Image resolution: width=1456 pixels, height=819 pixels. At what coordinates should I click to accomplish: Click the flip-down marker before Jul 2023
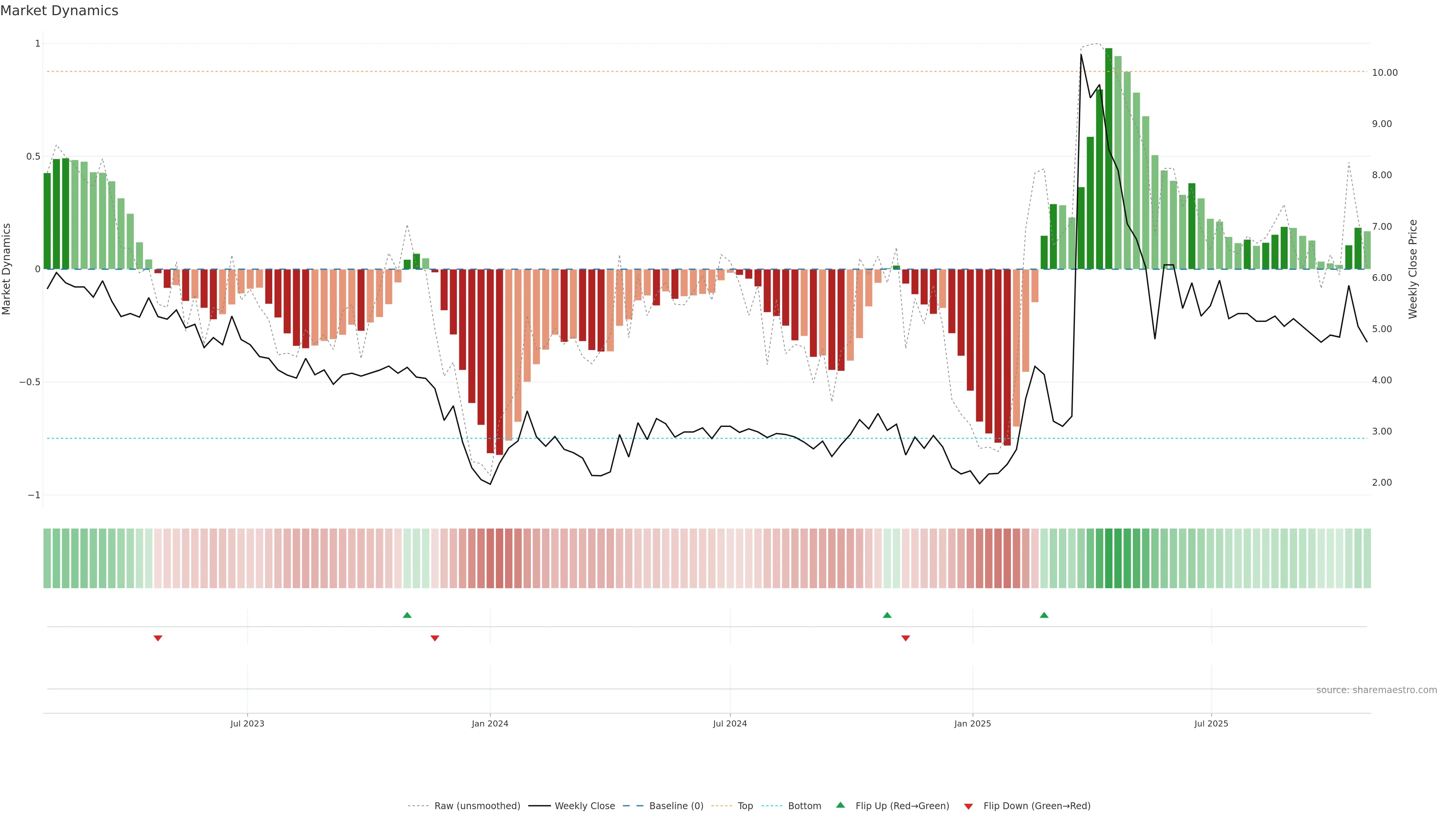[158, 638]
